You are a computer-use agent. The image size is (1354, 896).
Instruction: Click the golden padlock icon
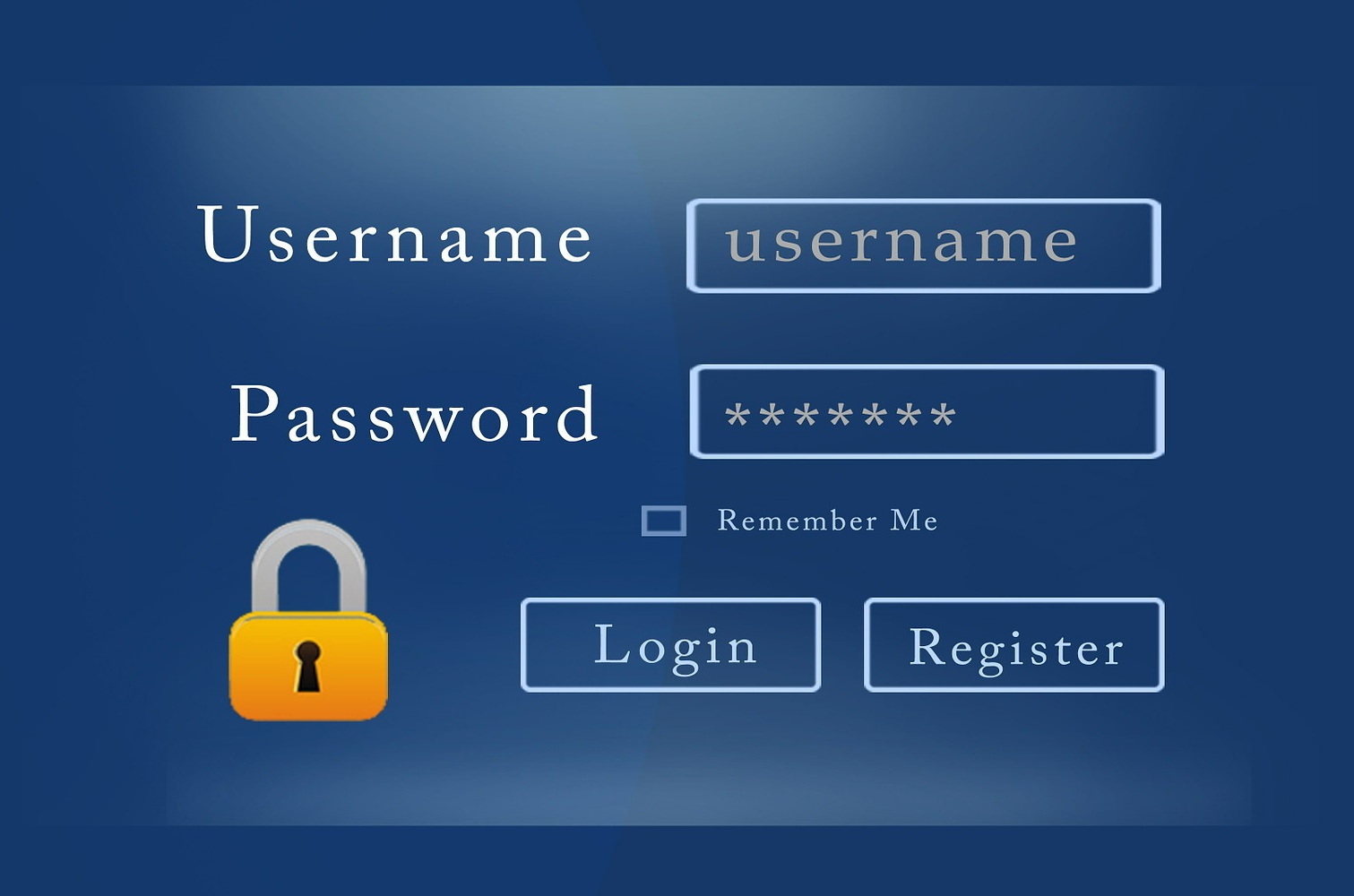308,620
